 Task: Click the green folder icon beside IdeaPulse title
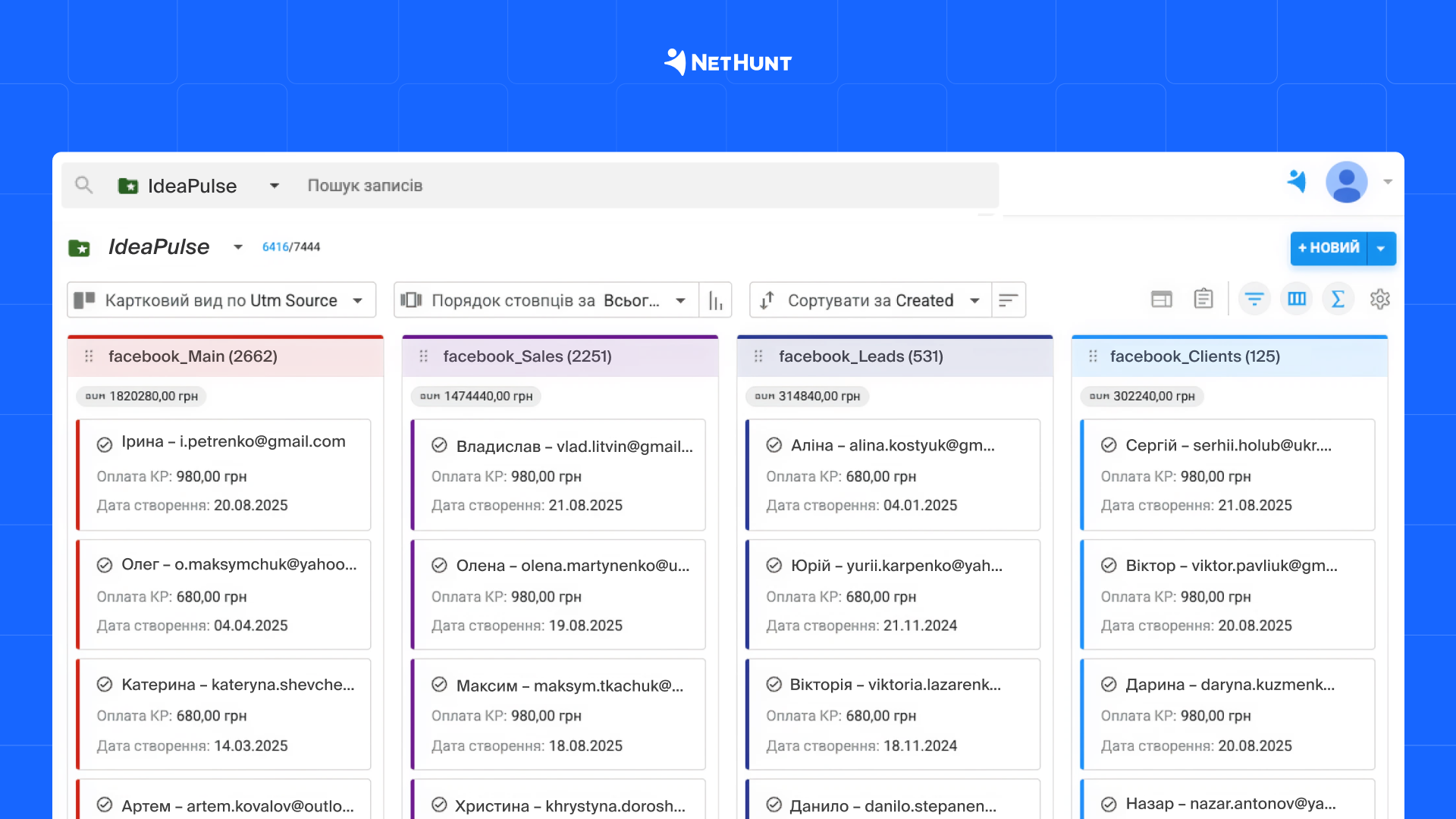click(79, 247)
